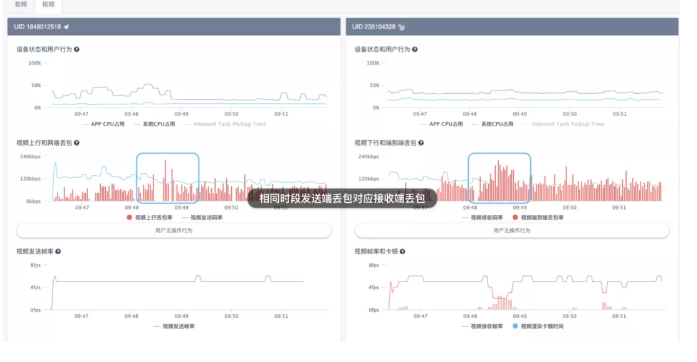Click the 视频帧率和卡顿 chart title
Image resolution: width=697 pixels, height=362 pixels.
tap(376, 251)
